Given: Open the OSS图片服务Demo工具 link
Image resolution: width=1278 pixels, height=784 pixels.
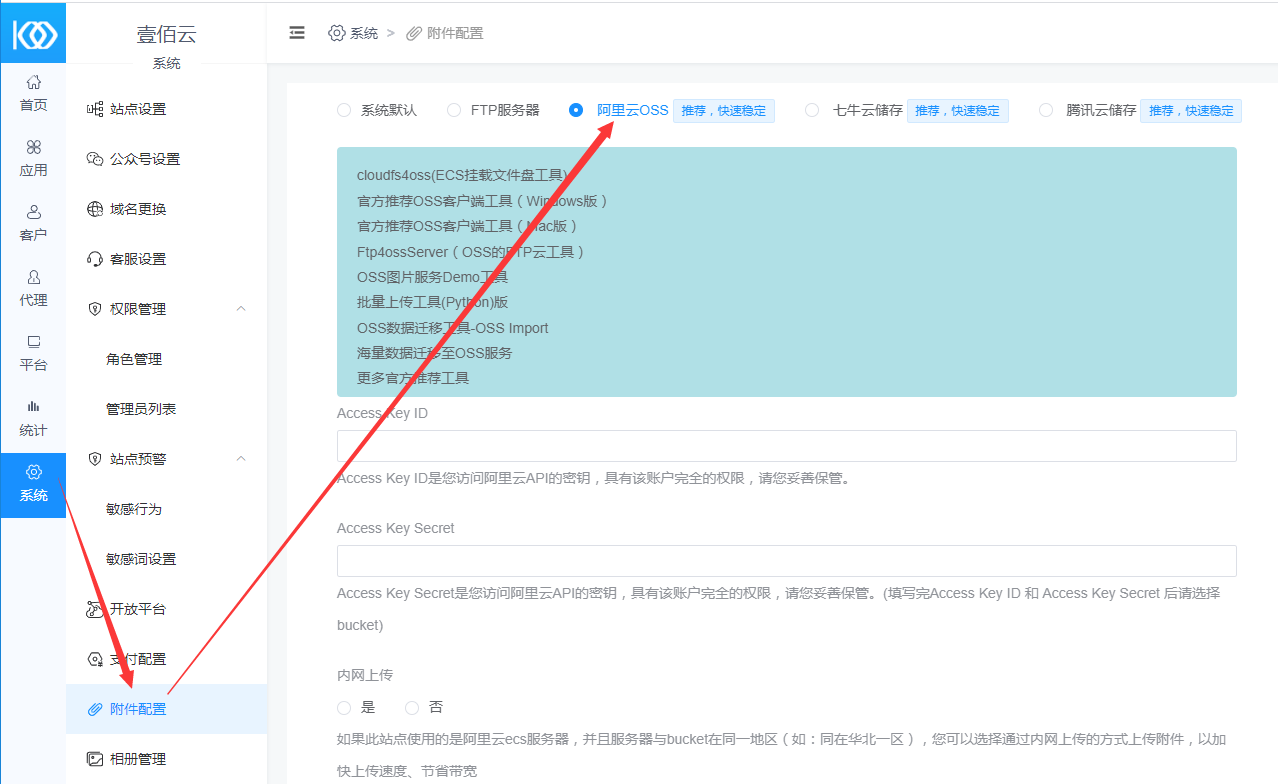Looking at the screenshot, I should tap(432, 277).
